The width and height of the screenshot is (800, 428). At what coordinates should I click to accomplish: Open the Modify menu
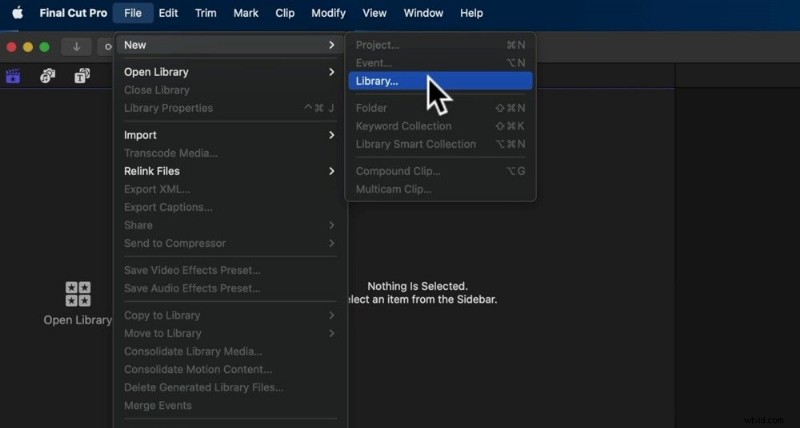coord(328,13)
